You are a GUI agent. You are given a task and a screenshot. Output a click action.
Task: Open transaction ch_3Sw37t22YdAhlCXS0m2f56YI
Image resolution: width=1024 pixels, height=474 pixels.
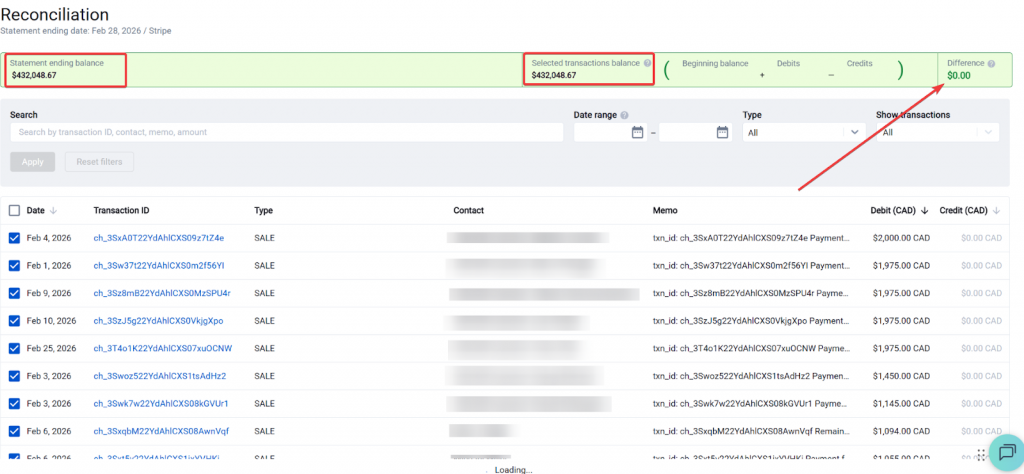[x=159, y=266]
